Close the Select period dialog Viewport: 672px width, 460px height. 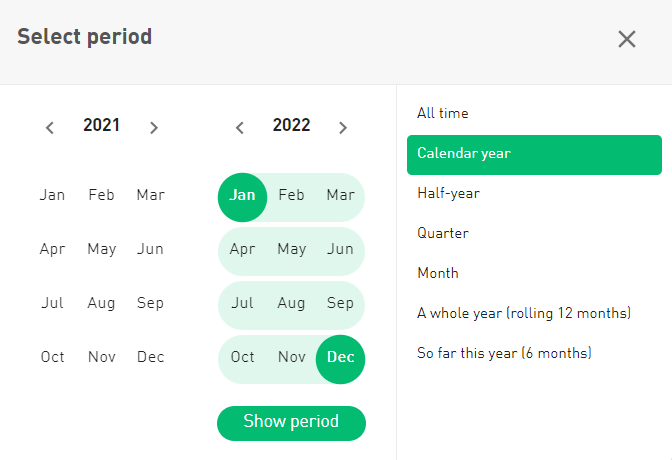pyautogui.click(x=627, y=39)
